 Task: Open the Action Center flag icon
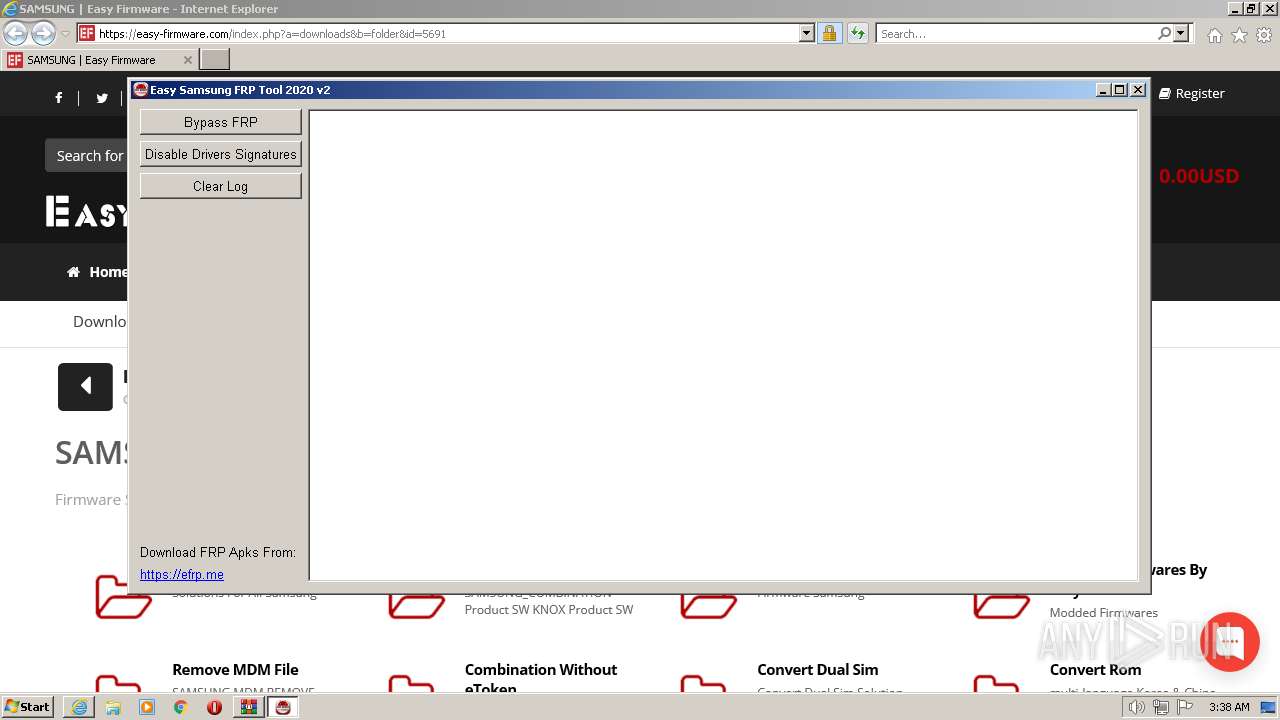tap(1184, 707)
